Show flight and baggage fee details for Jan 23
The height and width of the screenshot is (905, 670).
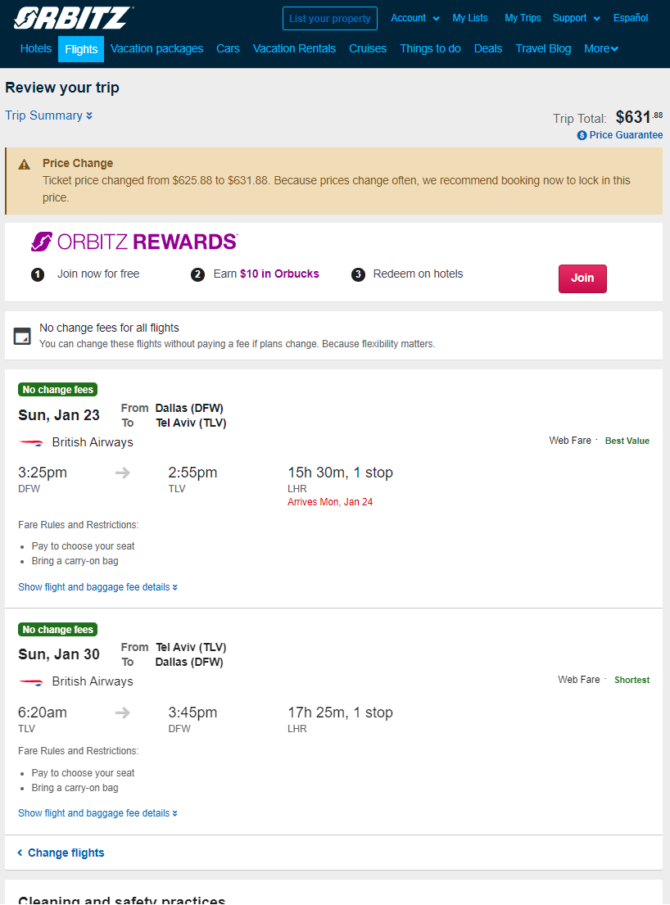(98, 587)
